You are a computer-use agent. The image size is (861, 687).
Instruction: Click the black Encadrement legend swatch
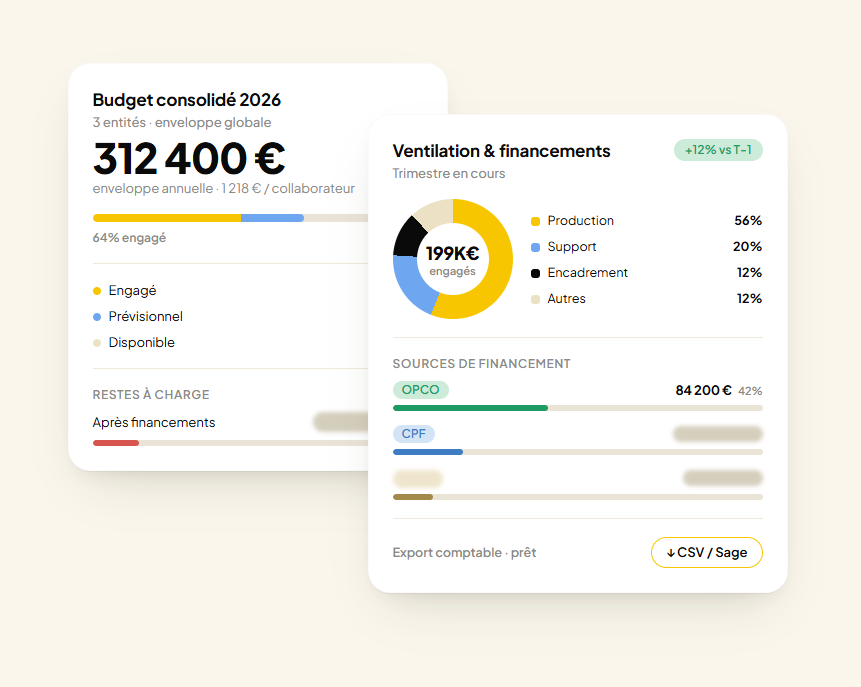click(x=535, y=273)
